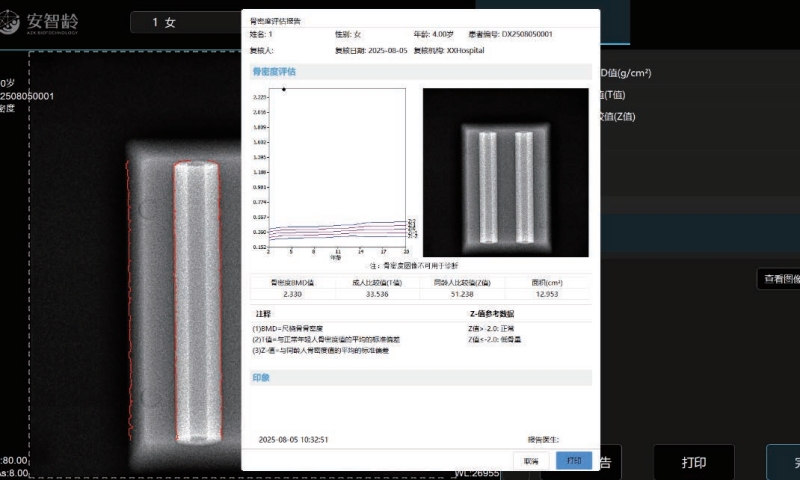Click the X-ray thumbnail inside the report

(x=506, y=172)
